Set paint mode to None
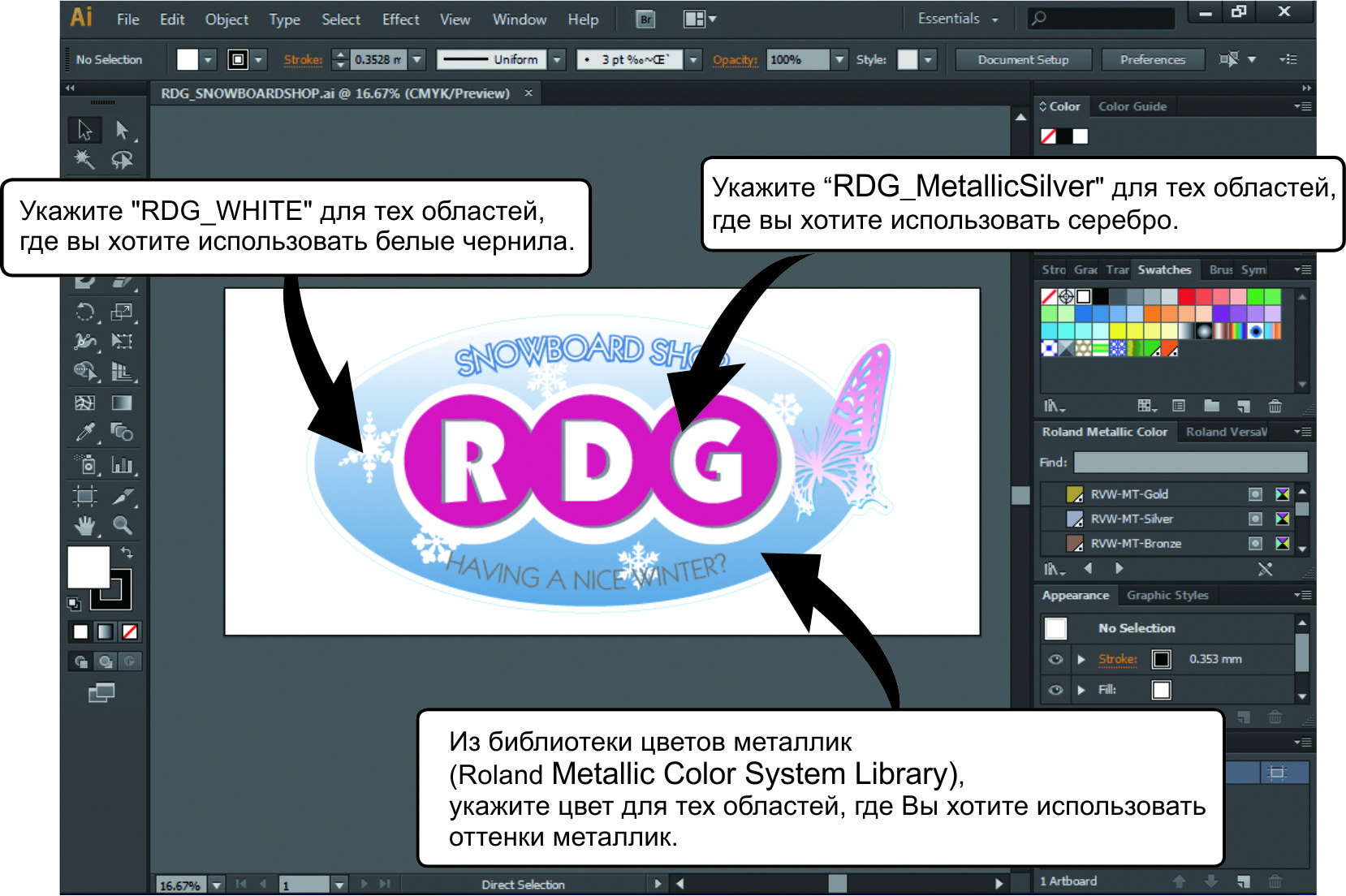Image resolution: width=1346 pixels, height=896 pixels. [x=130, y=631]
